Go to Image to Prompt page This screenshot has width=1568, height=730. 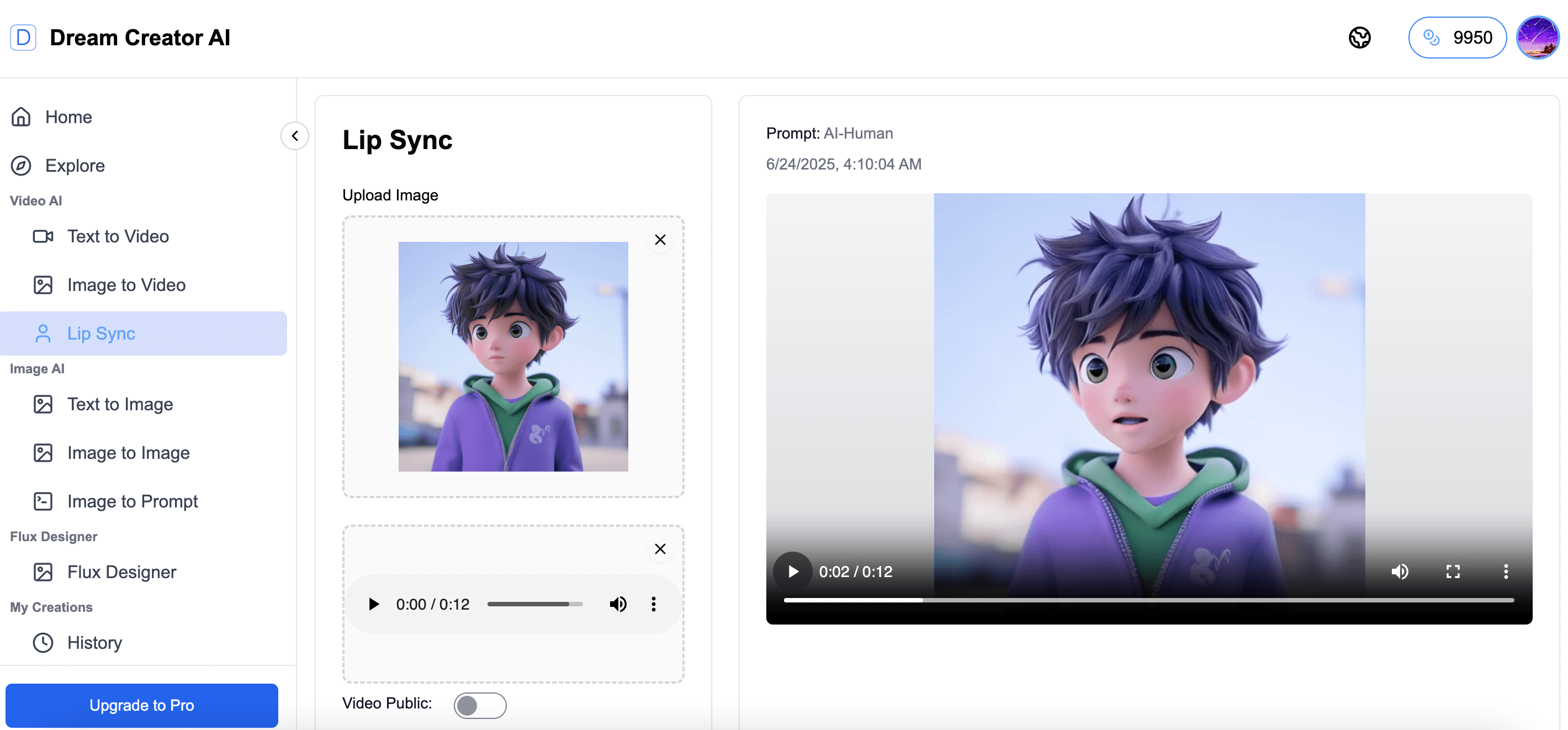tap(132, 501)
